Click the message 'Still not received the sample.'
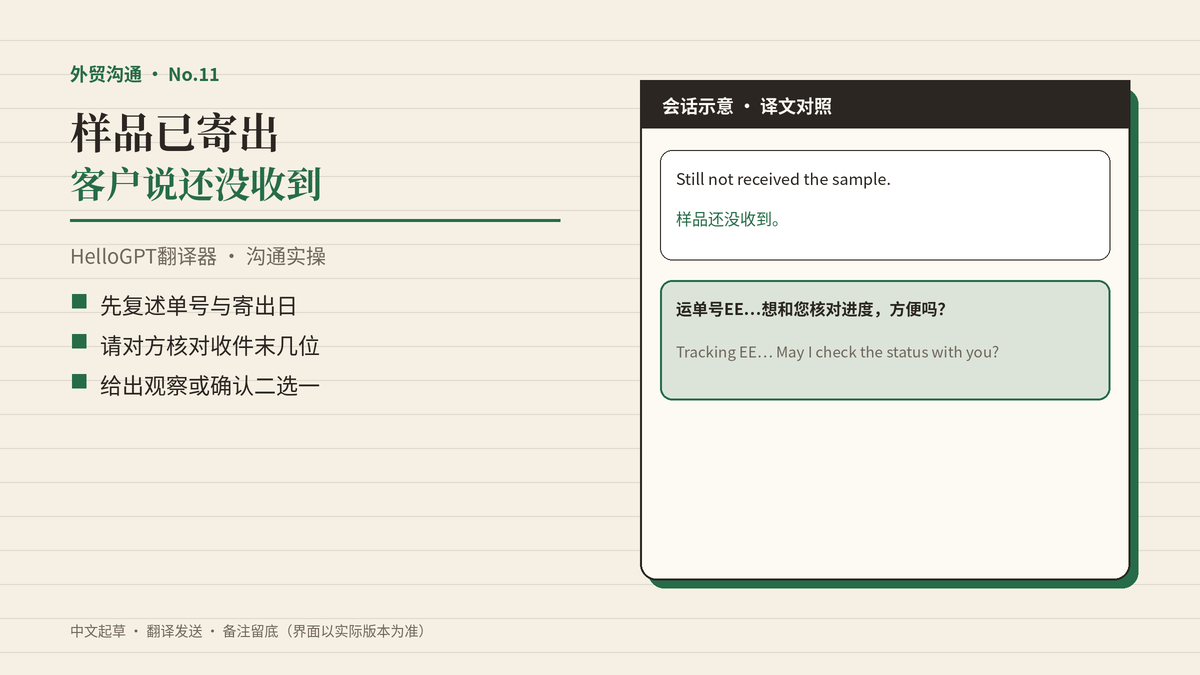 pyautogui.click(x=783, y=179)
